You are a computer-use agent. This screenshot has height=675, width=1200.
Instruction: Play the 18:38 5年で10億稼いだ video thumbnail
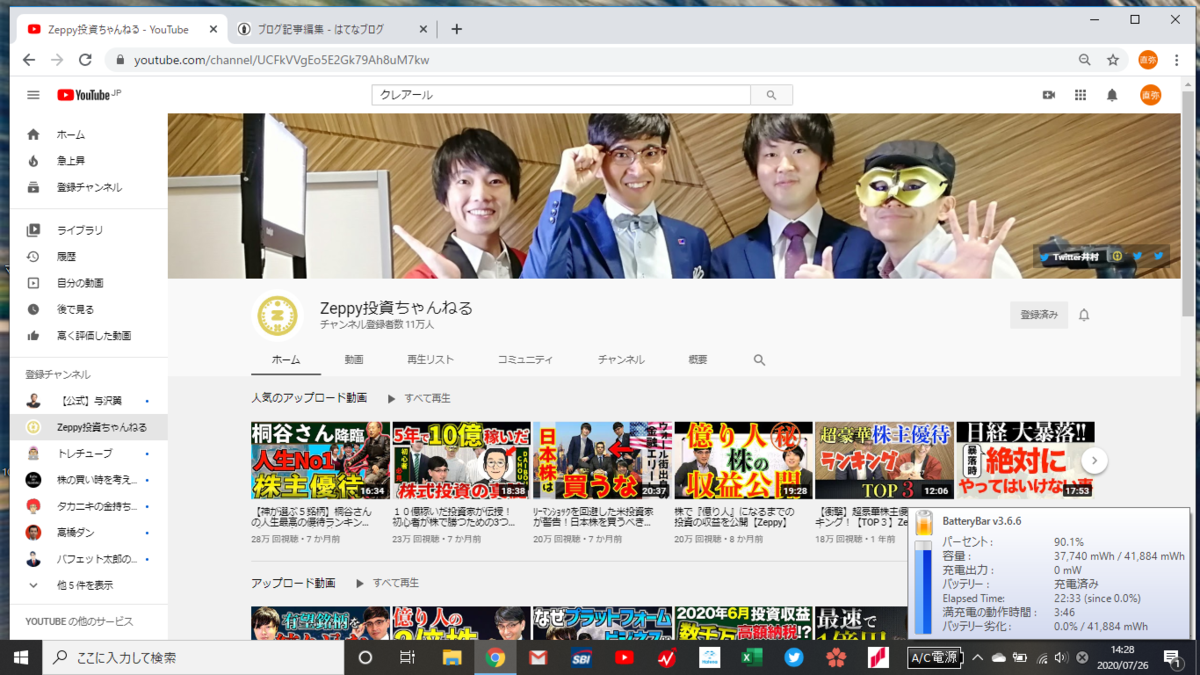(461, 460)
